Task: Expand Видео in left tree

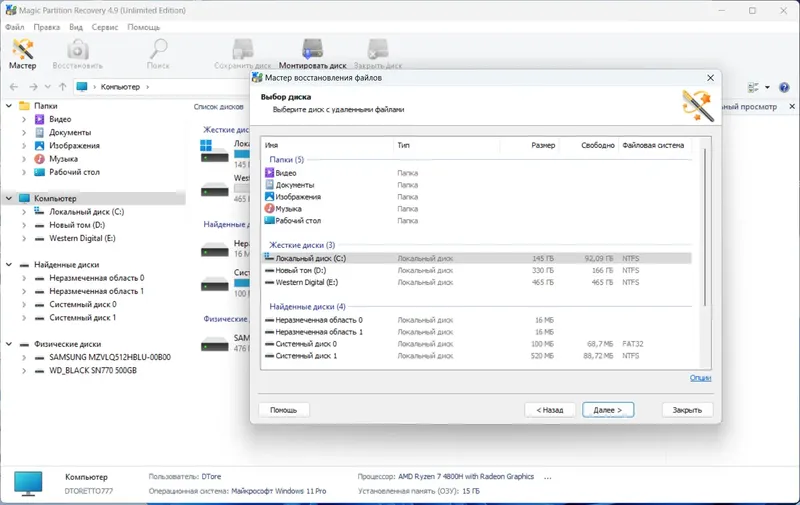Action: tap(23, 119)
